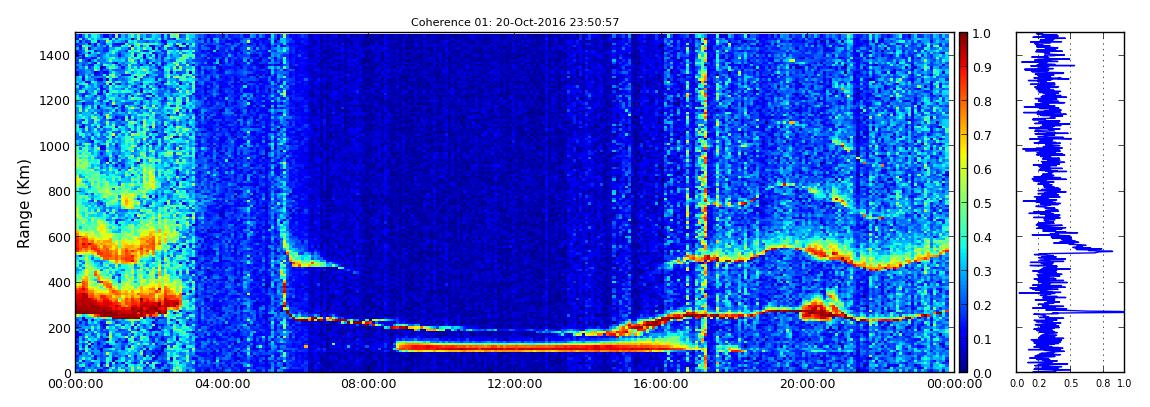The height and width of the screenshot is (407, 1150).
Task: Click the colorbar 0.1 label
Action: [x=981, y=339]
